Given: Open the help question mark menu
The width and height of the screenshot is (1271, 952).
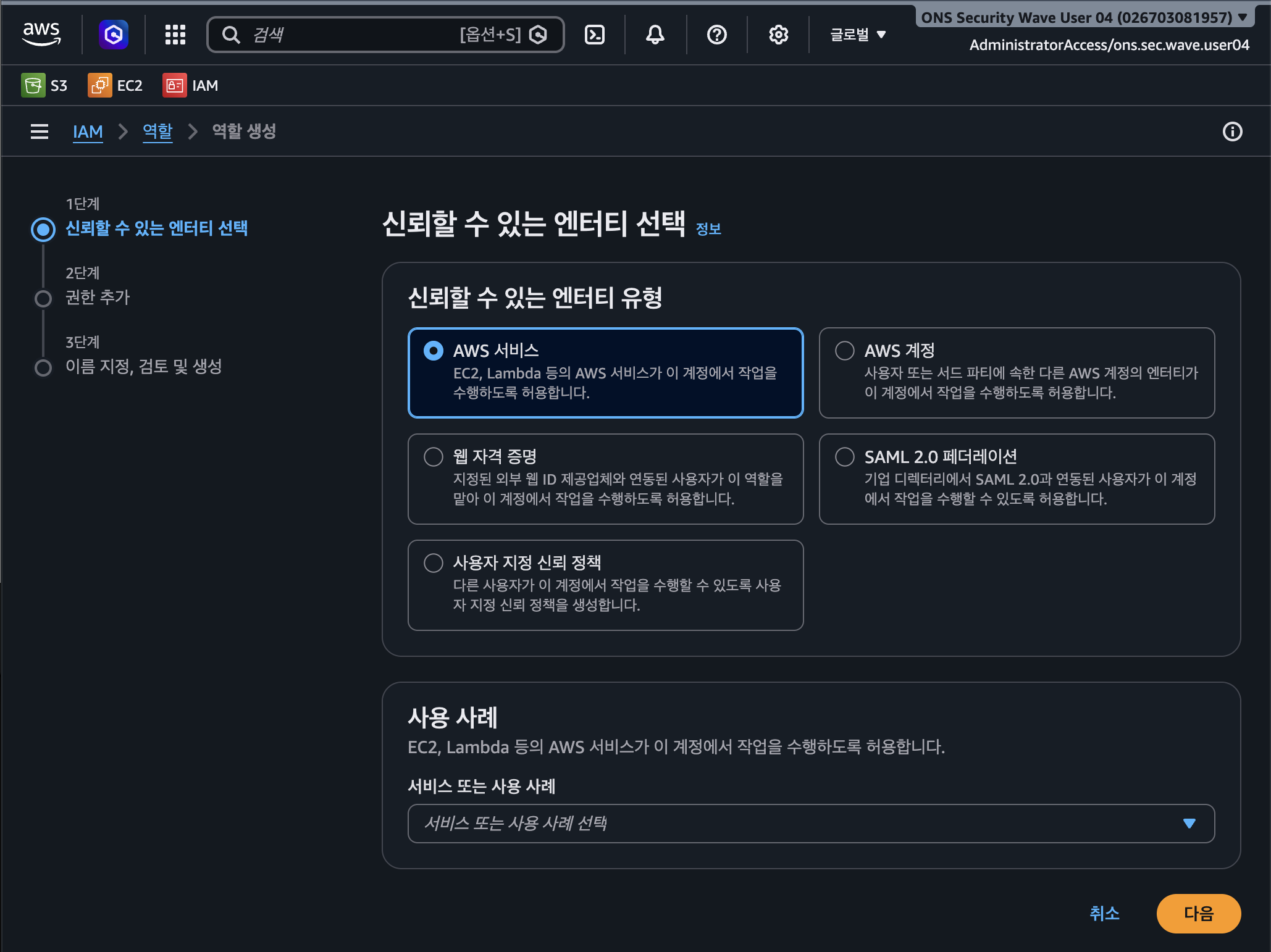Looking at the screenshot, I should click(717, 35).
